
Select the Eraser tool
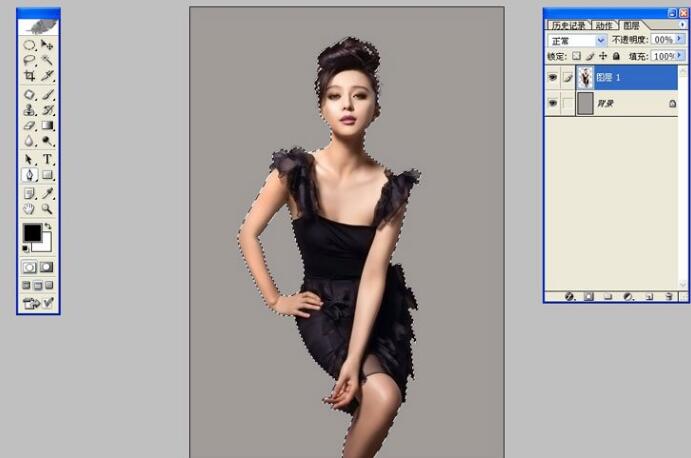coord(30,126)
